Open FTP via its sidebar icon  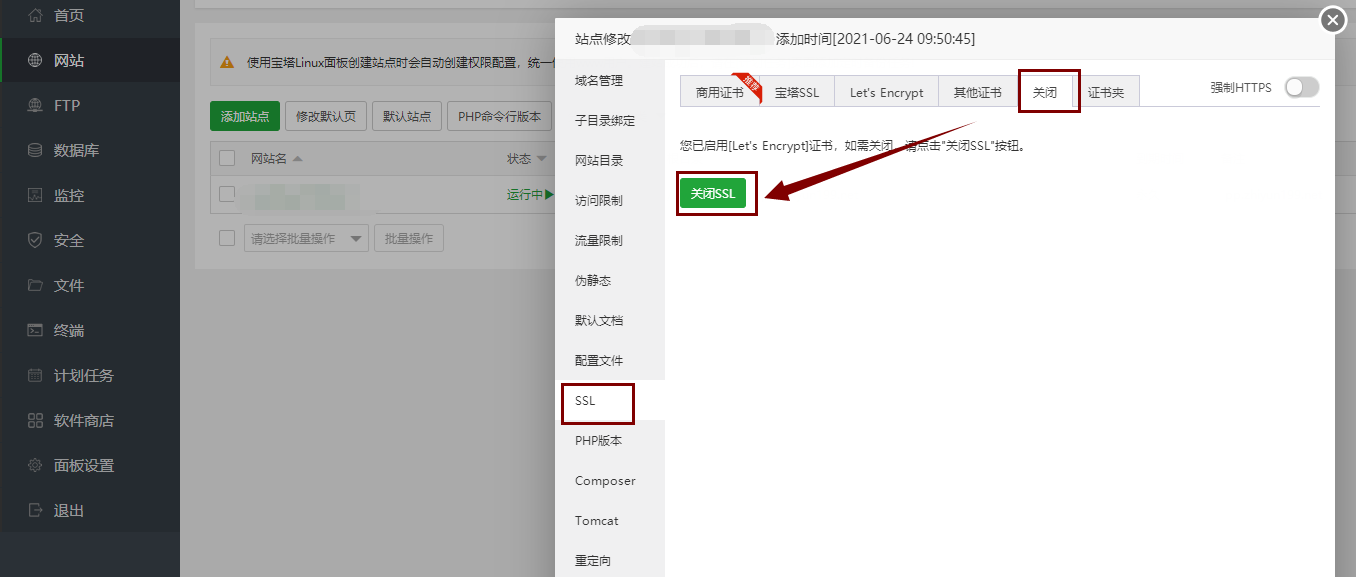(35, 105)
